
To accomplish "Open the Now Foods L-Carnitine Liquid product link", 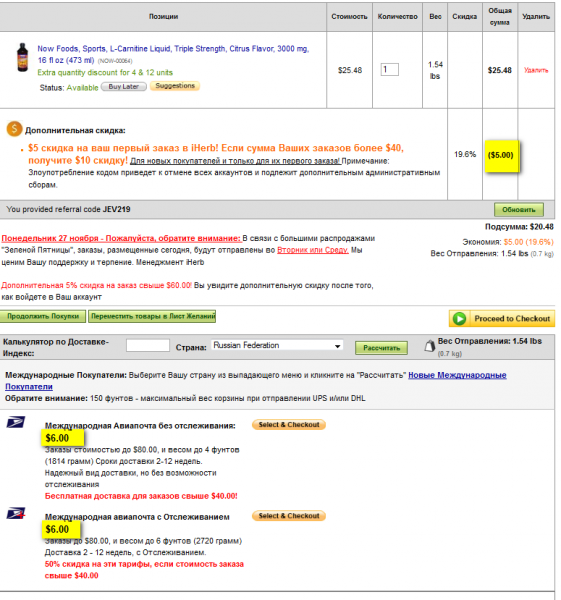I will (x=173, y=54).
